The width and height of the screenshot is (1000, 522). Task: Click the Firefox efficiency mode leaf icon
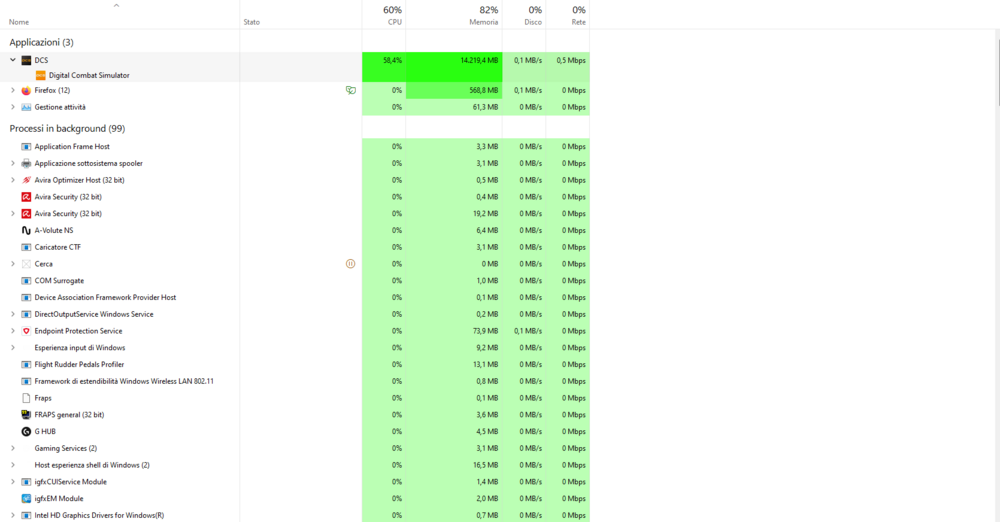point(351,91)
